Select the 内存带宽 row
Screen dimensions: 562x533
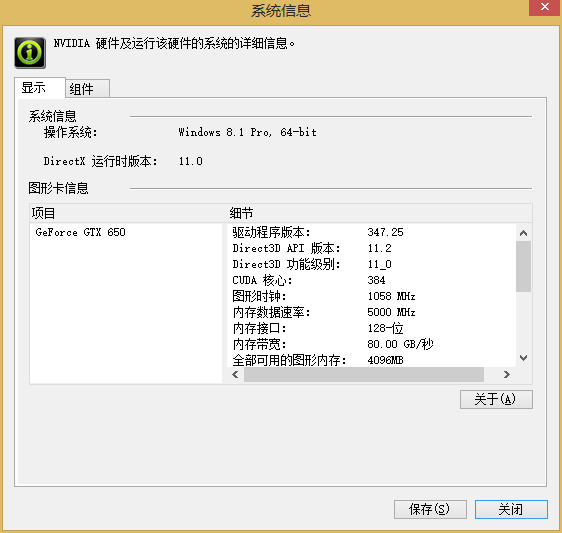[x=371, y=344]
